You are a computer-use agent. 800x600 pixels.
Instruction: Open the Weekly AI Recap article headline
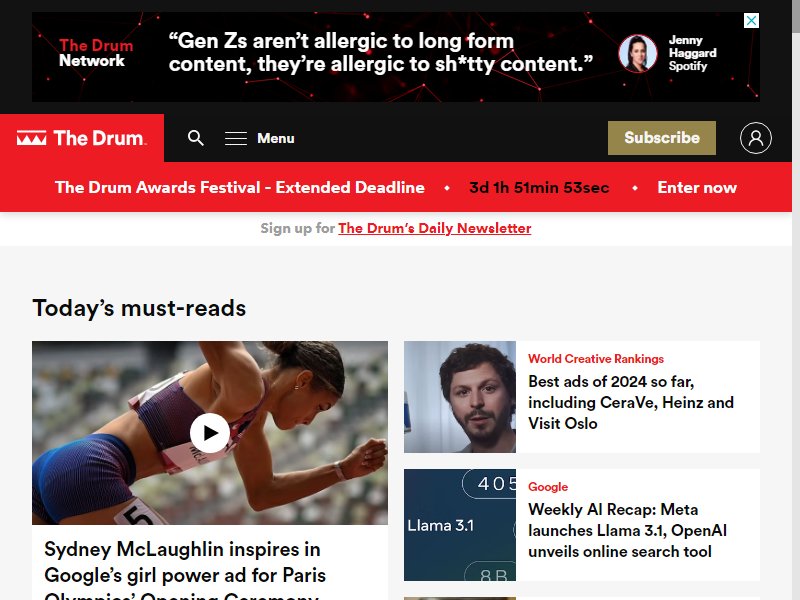click(627, 530)
